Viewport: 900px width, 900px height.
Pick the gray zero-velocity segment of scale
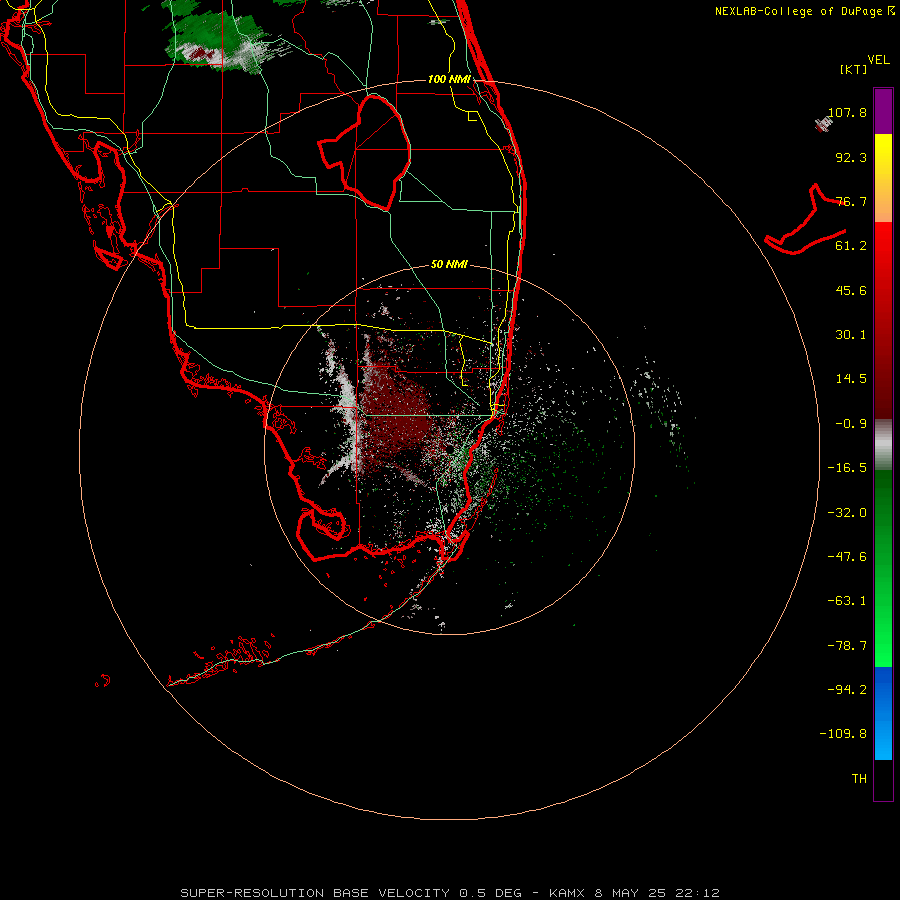(883, 444)
